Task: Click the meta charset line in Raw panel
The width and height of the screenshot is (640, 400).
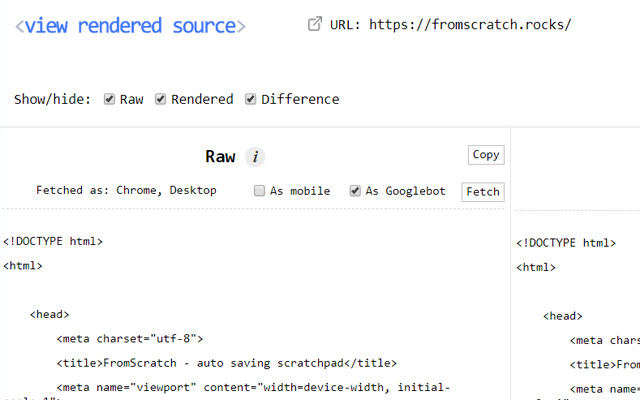Action: click(x=130, y=338)
